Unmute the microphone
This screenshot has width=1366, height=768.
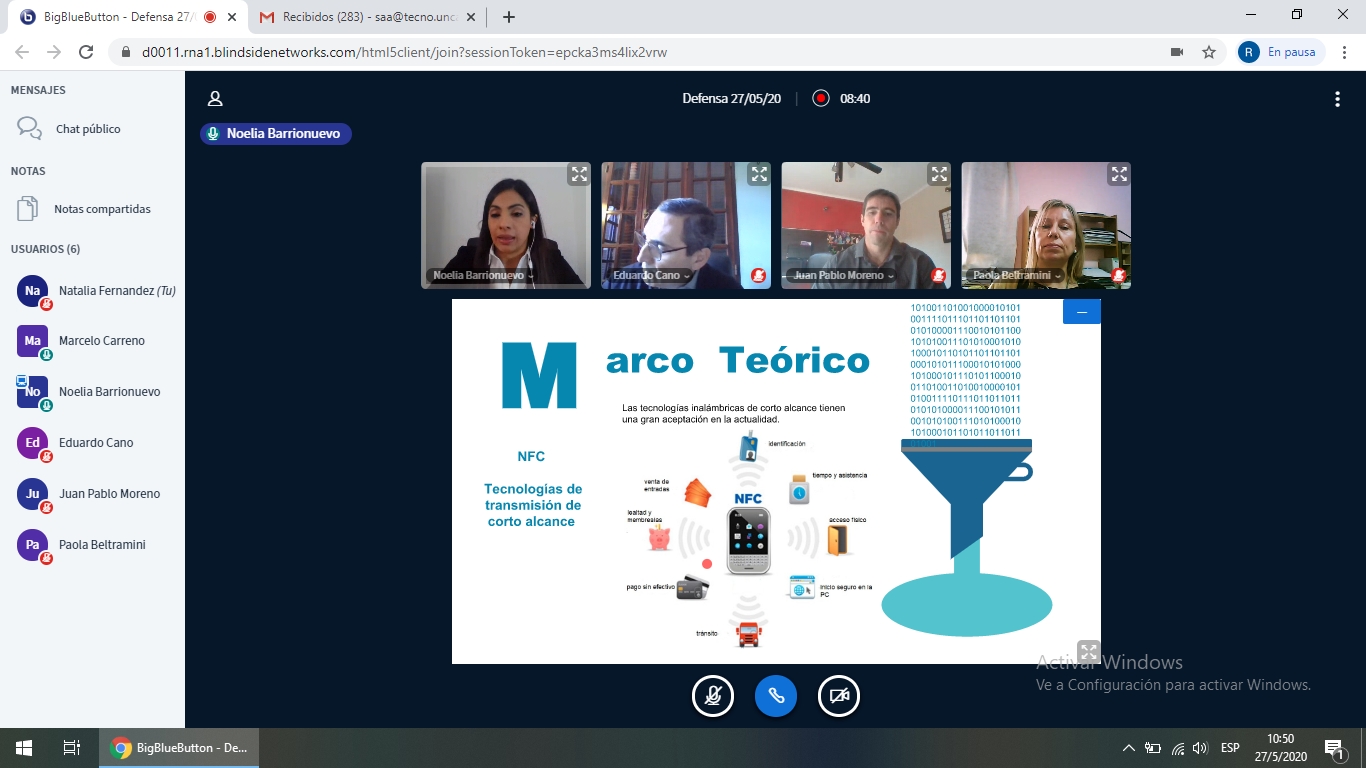click(x=713, y=696)
